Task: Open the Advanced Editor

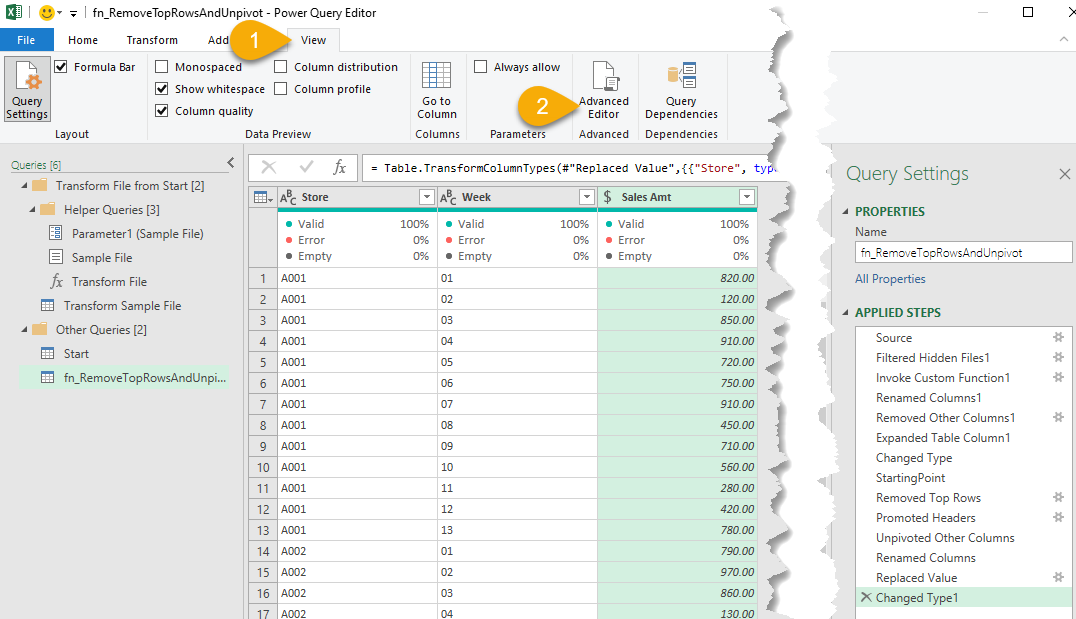Action: (x=604, y=91)
